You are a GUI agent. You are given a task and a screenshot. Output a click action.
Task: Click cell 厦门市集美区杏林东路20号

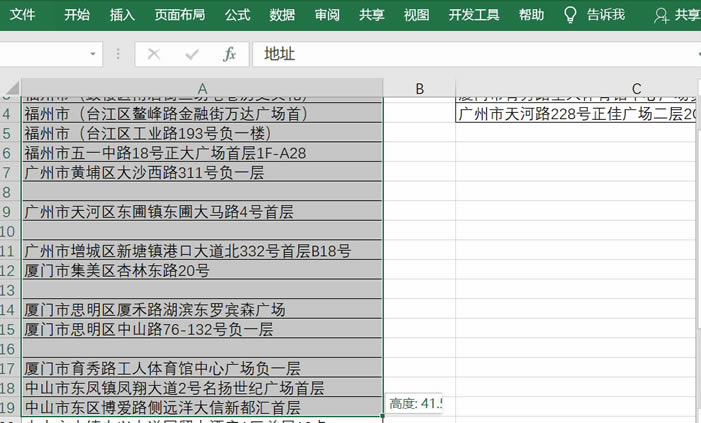(x=202, y=271)
